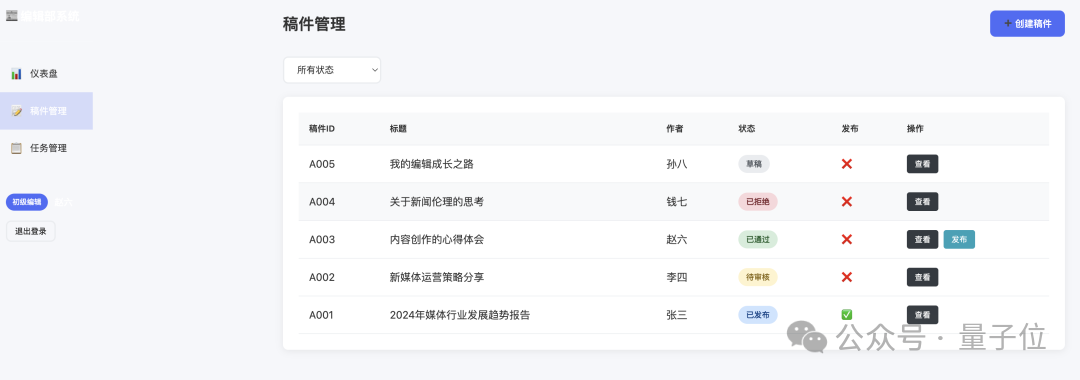Click the title 内容创作的心得体会

(437, 240)
